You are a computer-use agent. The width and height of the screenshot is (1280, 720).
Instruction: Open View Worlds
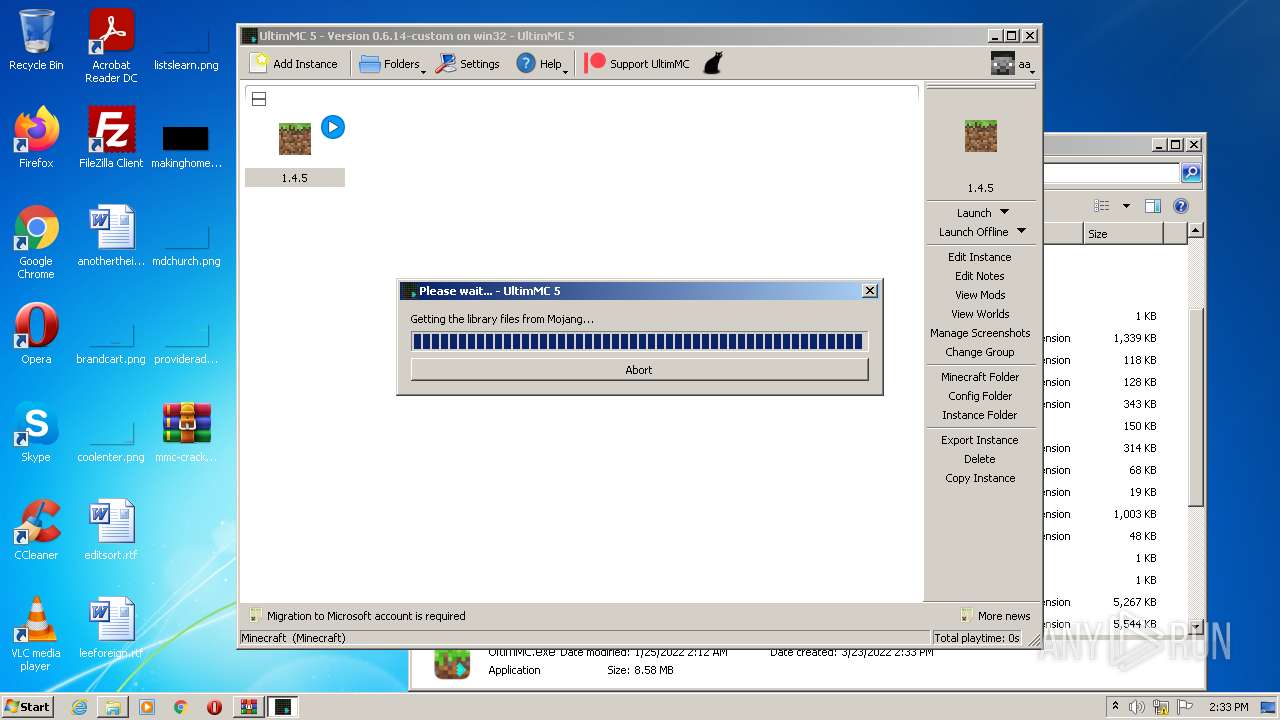click(979, 314)
